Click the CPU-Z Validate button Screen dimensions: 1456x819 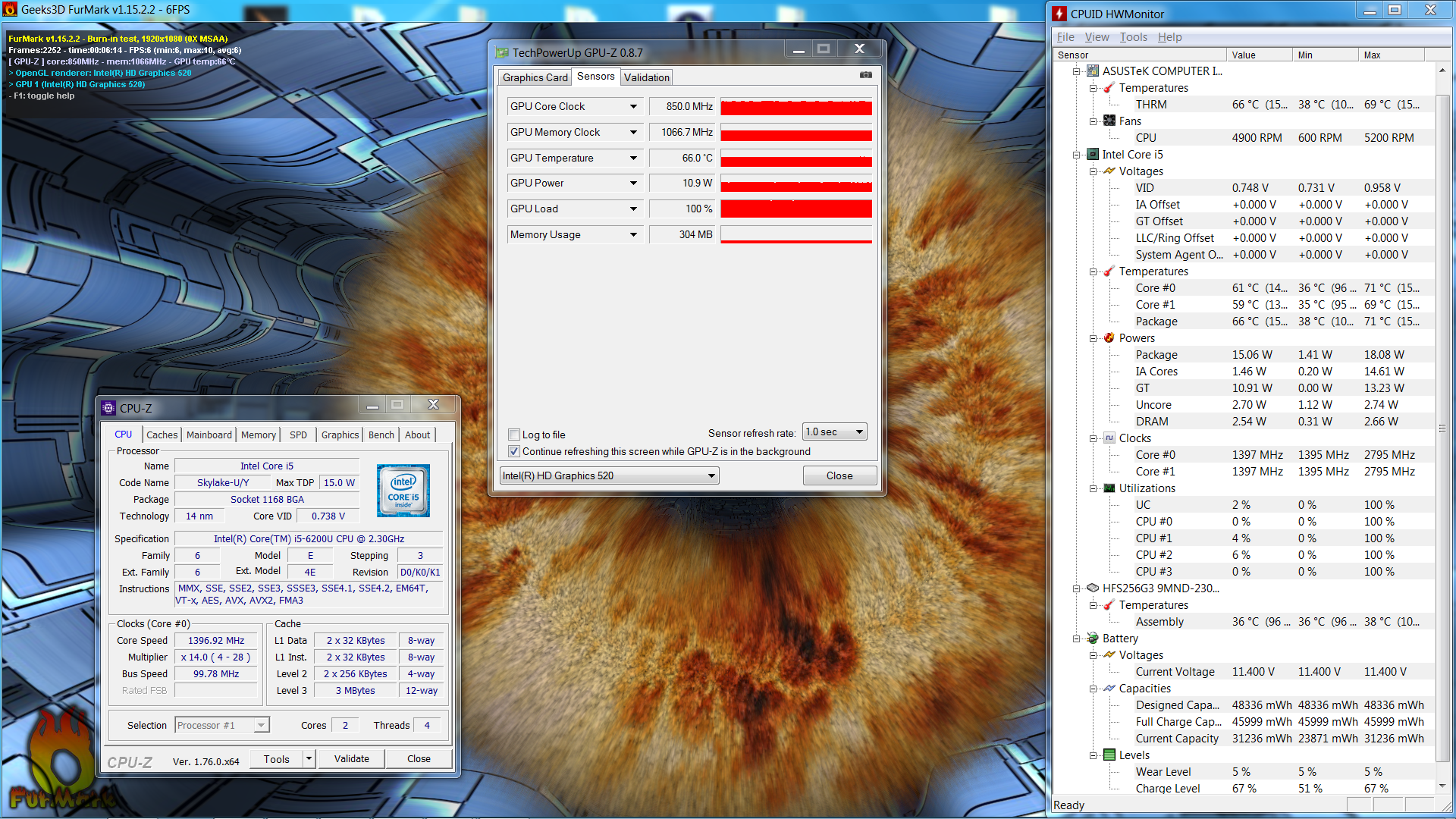(352, 758)
